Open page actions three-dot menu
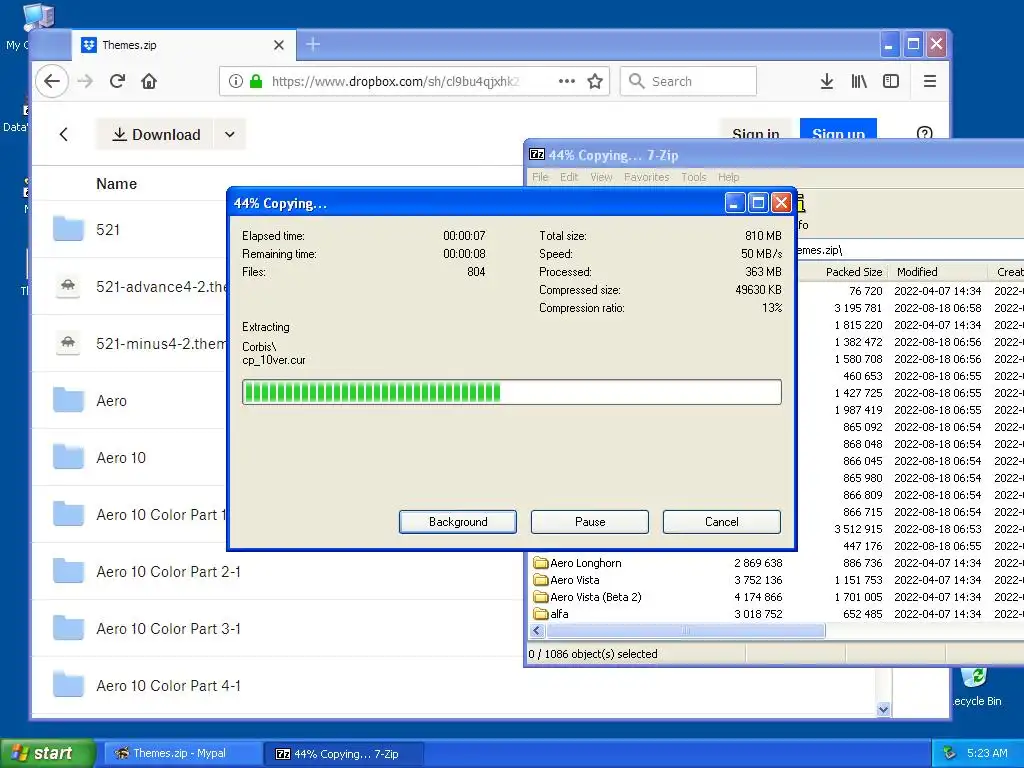1024x768 pixels. click(567, 81)
